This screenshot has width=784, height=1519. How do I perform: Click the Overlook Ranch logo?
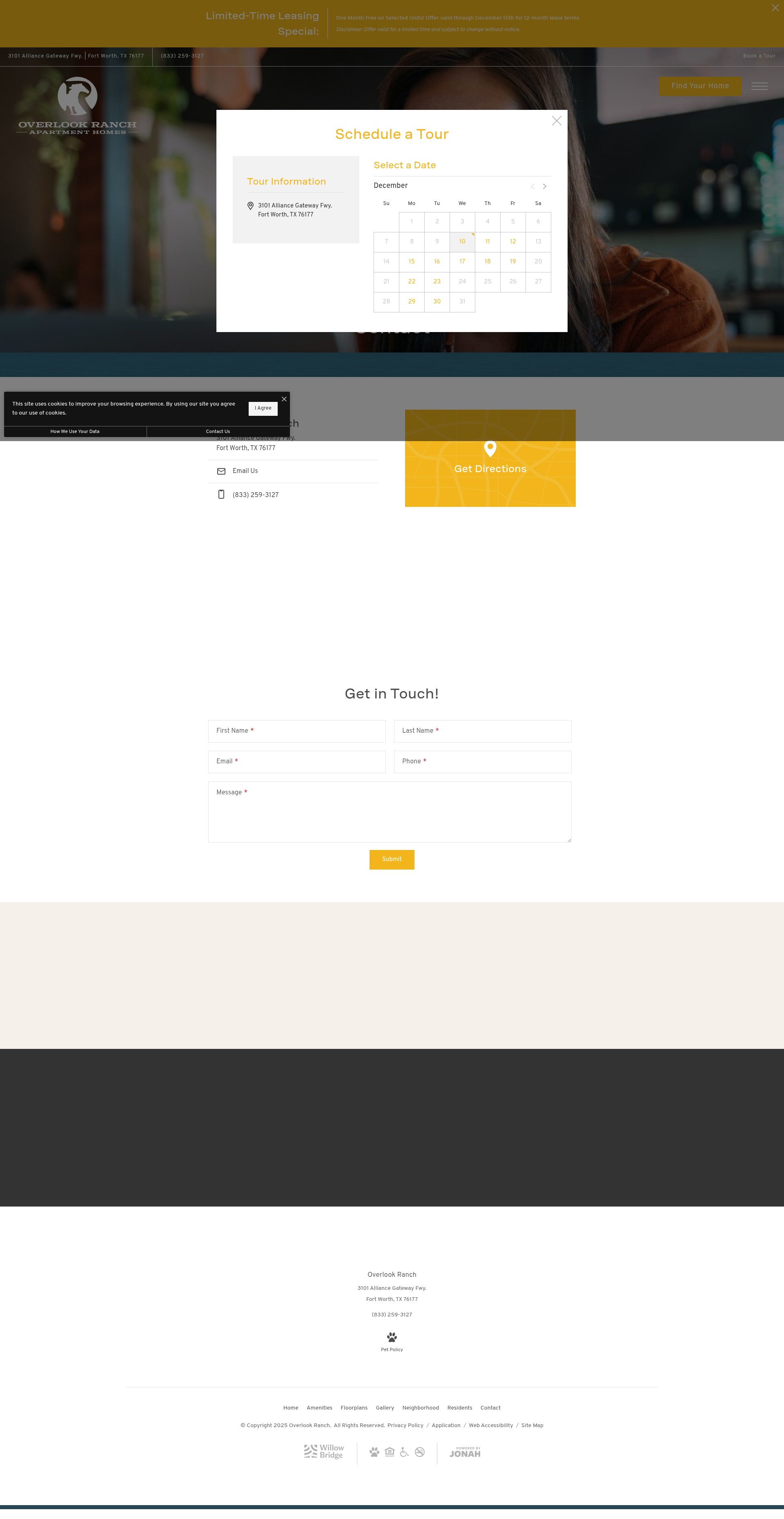point(77,105)
